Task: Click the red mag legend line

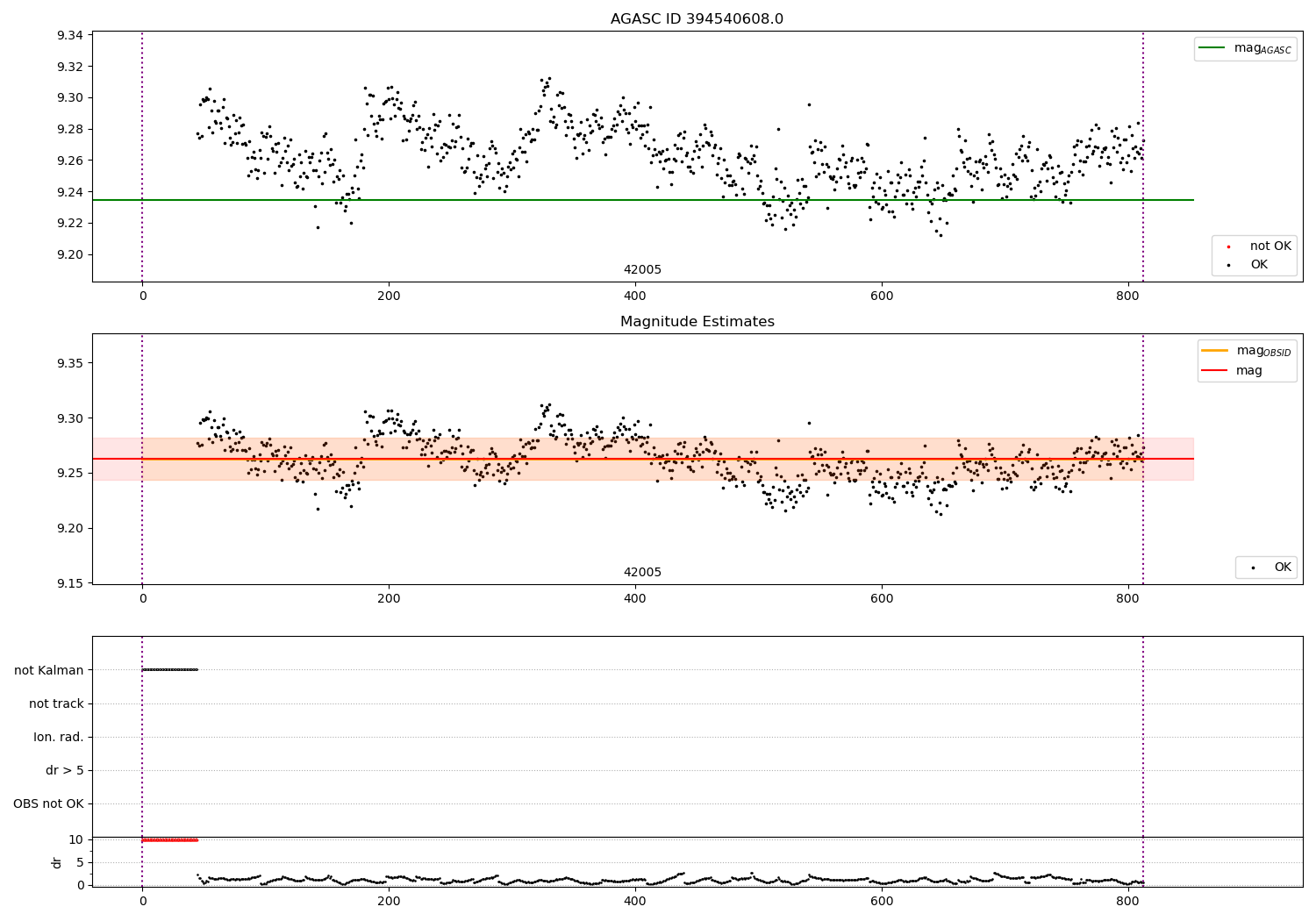Action: pyautogui.click(x=1215, y=371)
